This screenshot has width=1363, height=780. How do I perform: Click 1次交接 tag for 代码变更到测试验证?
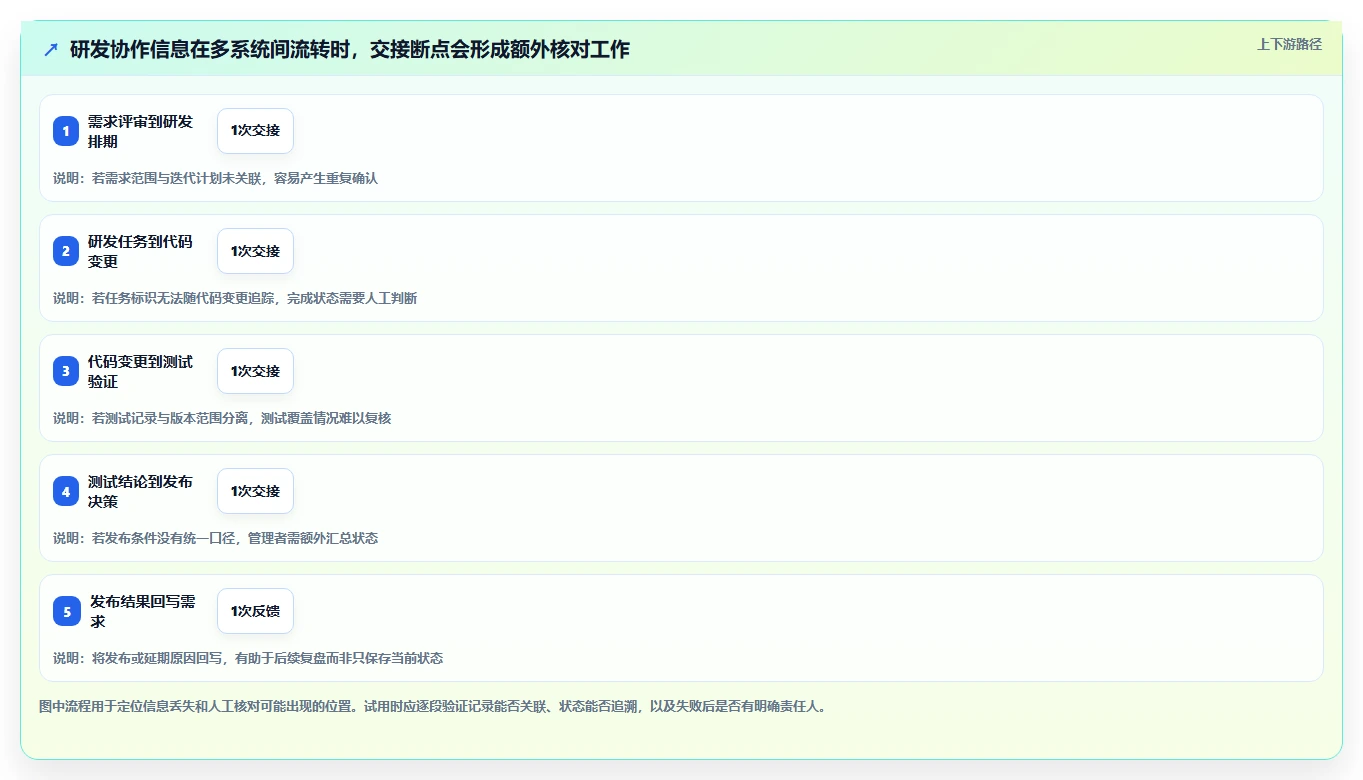pos(255,371)
